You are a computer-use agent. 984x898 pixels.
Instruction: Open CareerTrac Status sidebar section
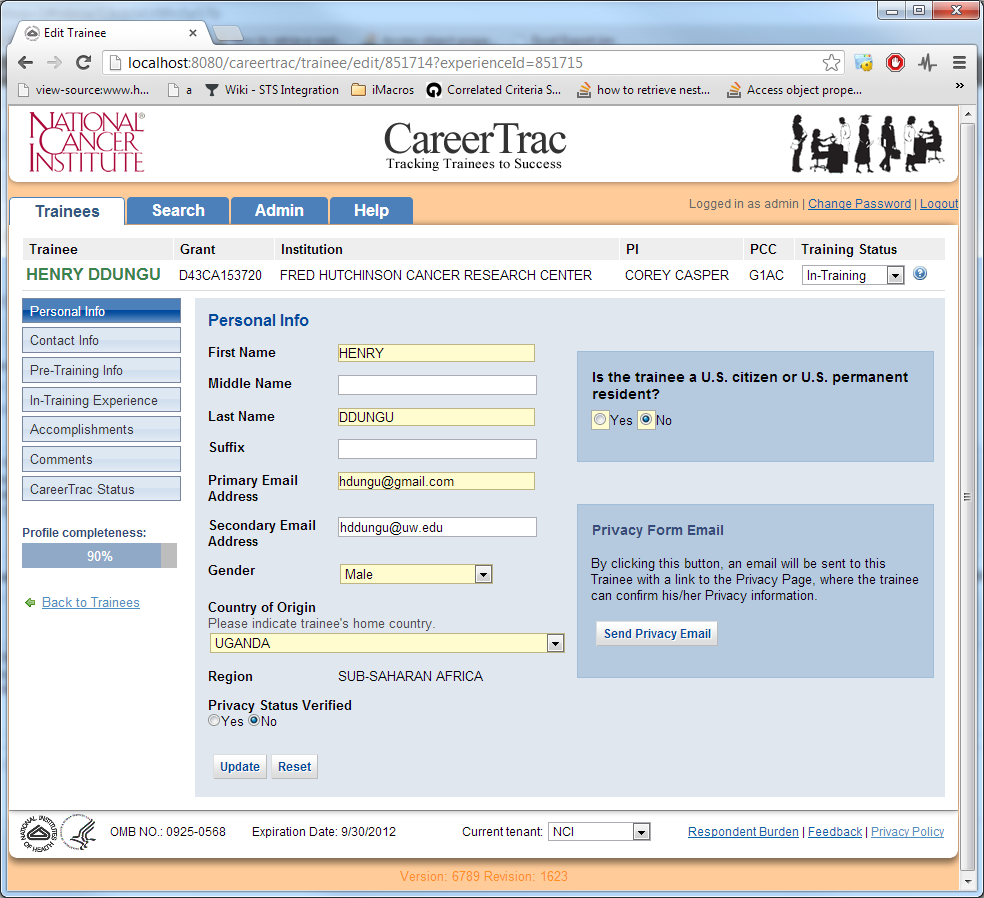(102, 489)
